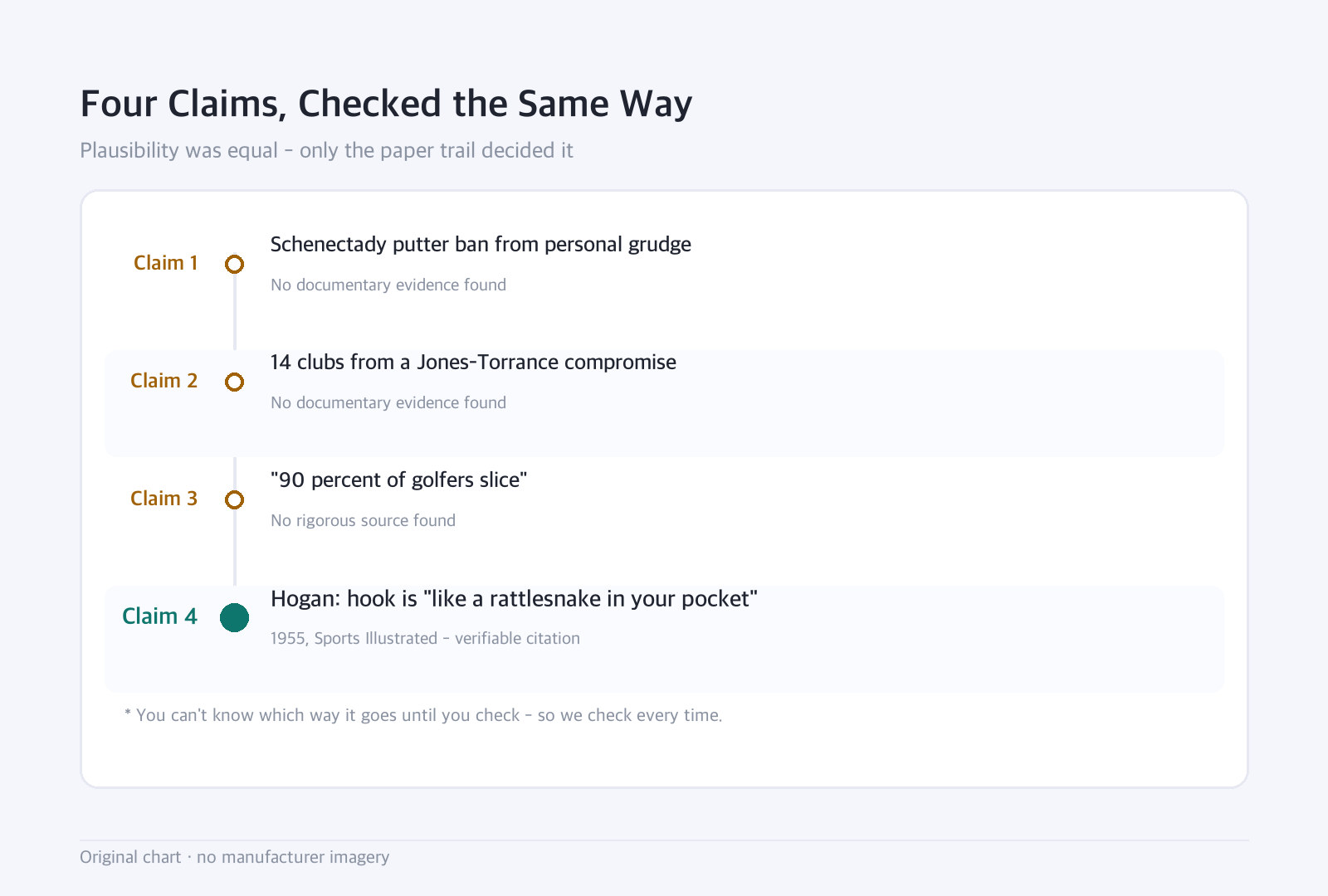The width and height of the screenshot is (1328, 896).
Task: Click the Hogan rattlesnake quote heading
Action: click(x=514, y=599)
